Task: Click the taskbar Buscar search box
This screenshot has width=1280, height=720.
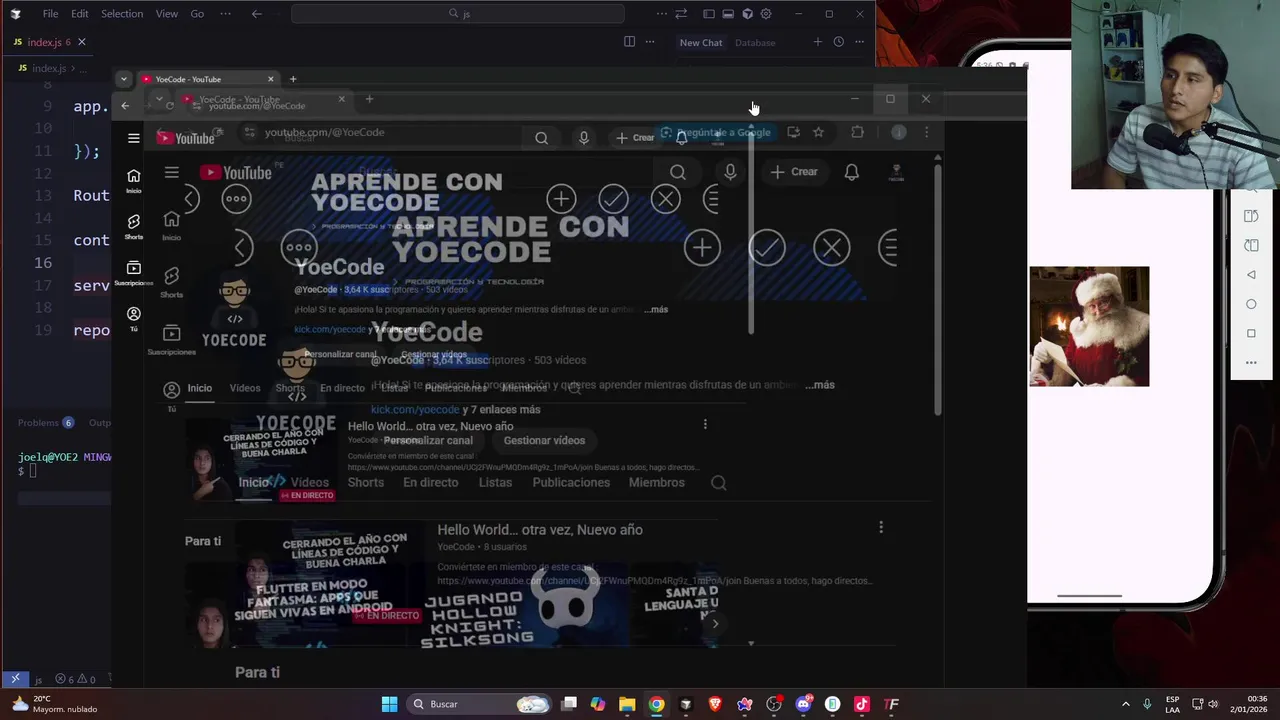Action: (479, 704)
